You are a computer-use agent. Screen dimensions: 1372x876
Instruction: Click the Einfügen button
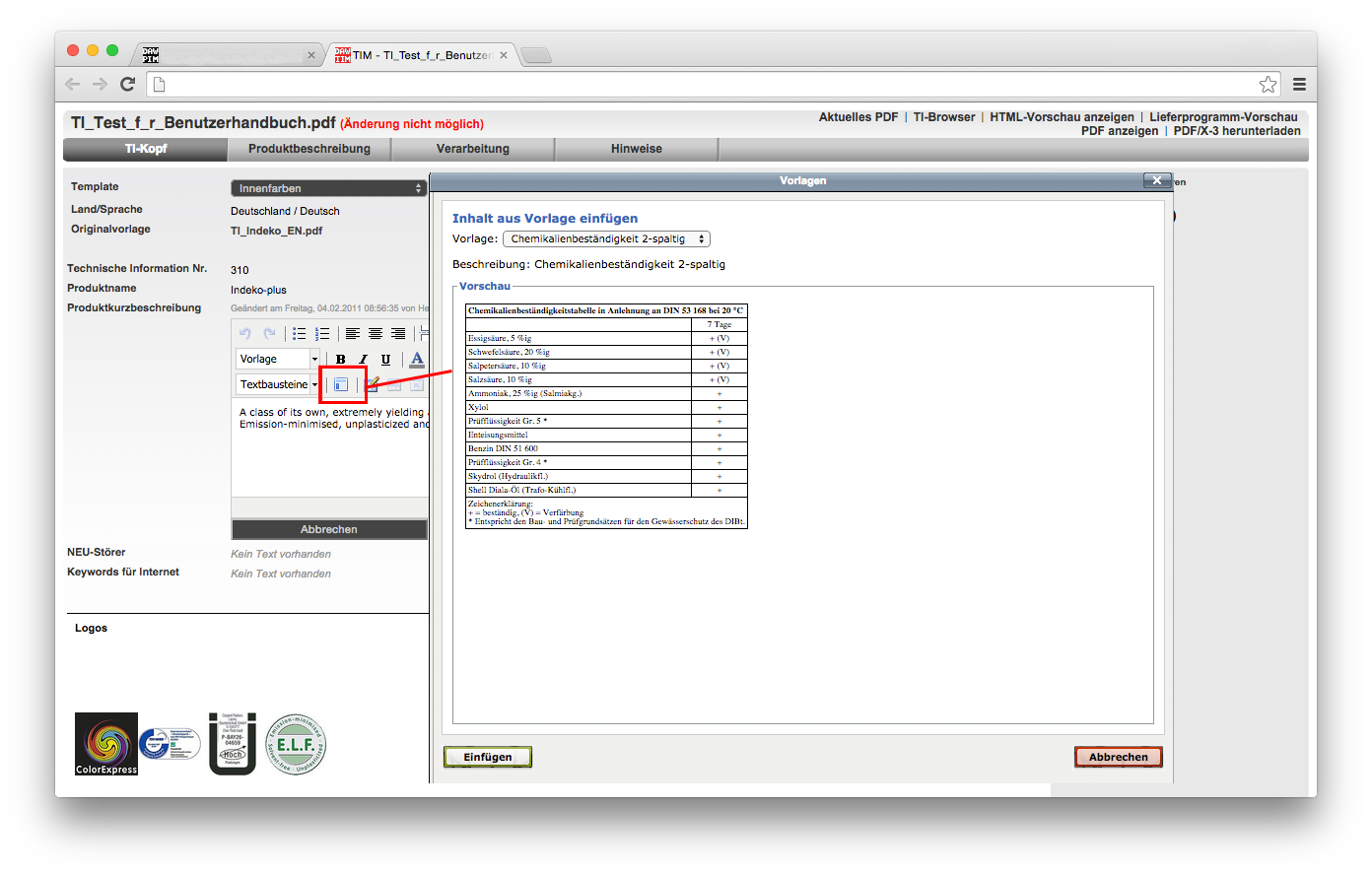[488, 757]
